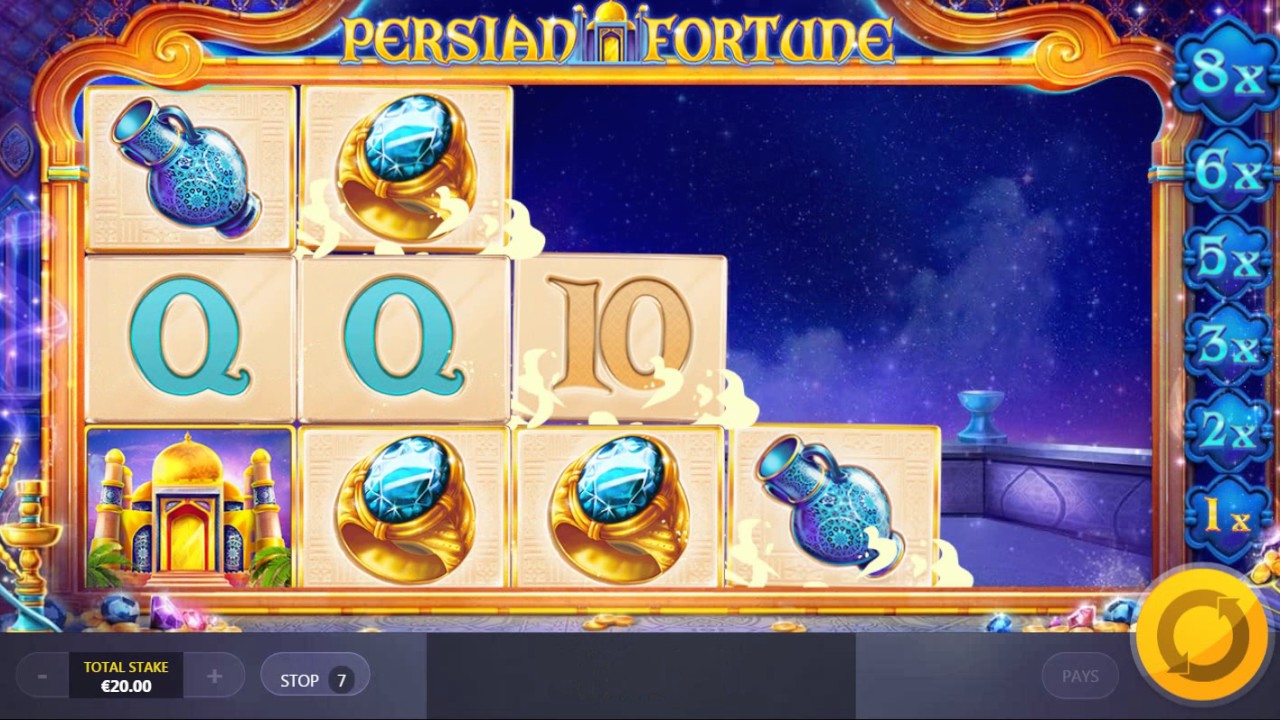Select the 6x multiplier badge
Image resolution: width=1280 pixels, height=720 pixels.
(1228, 170)
